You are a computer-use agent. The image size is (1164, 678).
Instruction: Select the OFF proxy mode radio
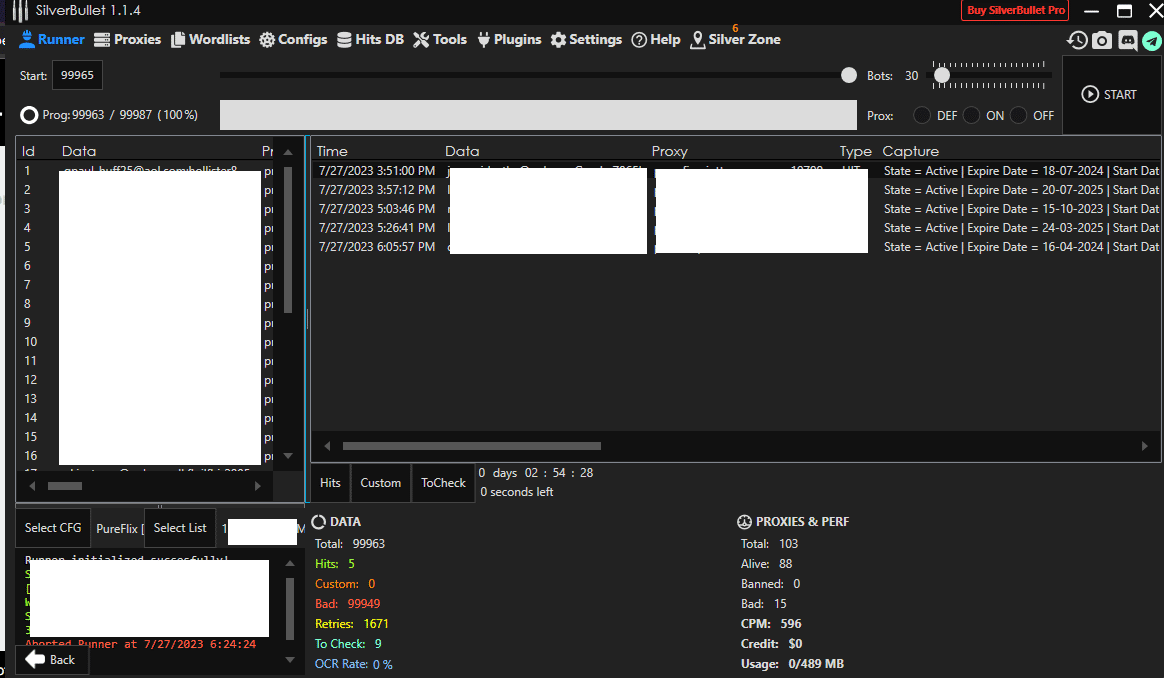[x=1018, y=115]
